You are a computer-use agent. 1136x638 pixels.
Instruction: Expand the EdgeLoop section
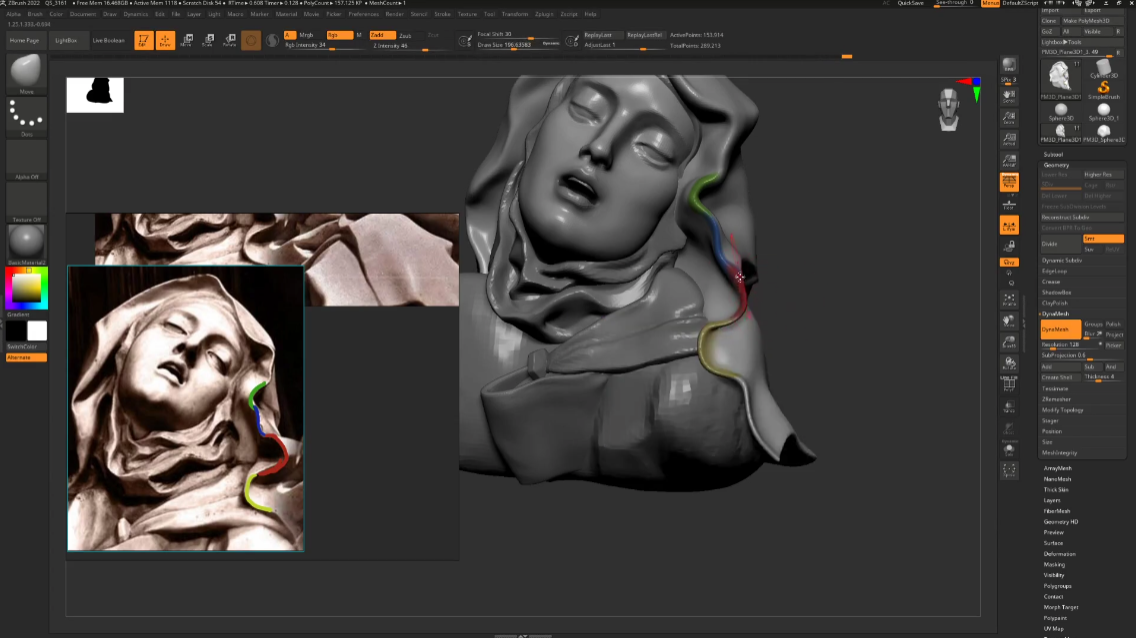[1054, 271]
